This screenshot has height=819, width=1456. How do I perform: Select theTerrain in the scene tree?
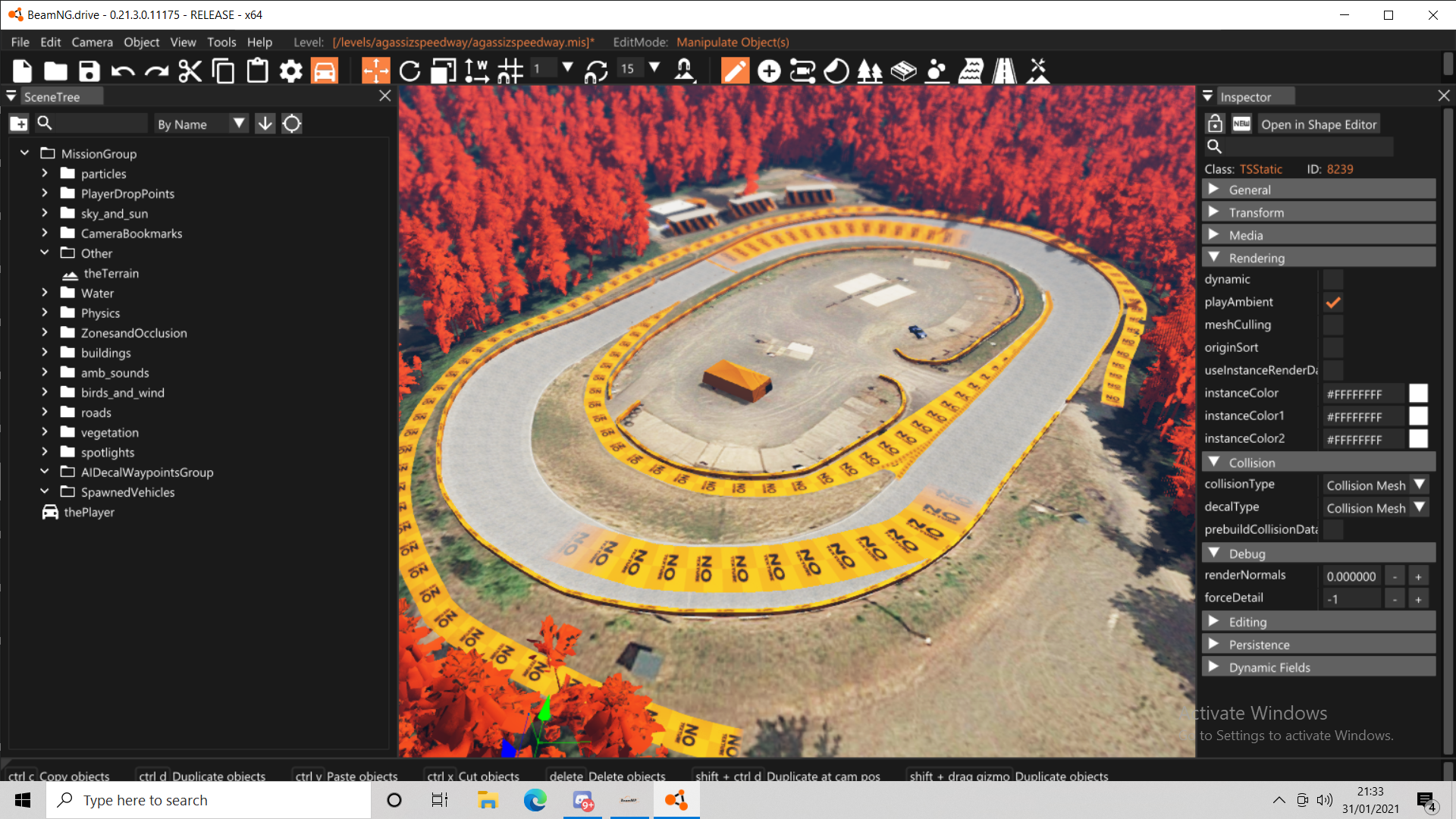click(x=111, y=273)
